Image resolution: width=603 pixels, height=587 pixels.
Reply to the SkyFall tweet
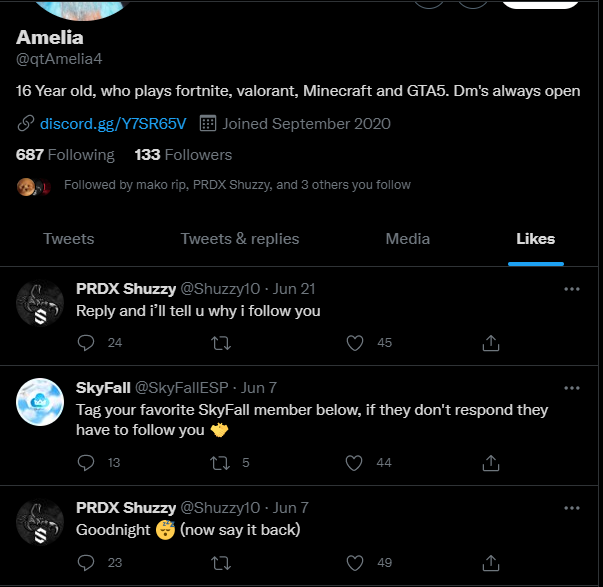pos(86,462)
